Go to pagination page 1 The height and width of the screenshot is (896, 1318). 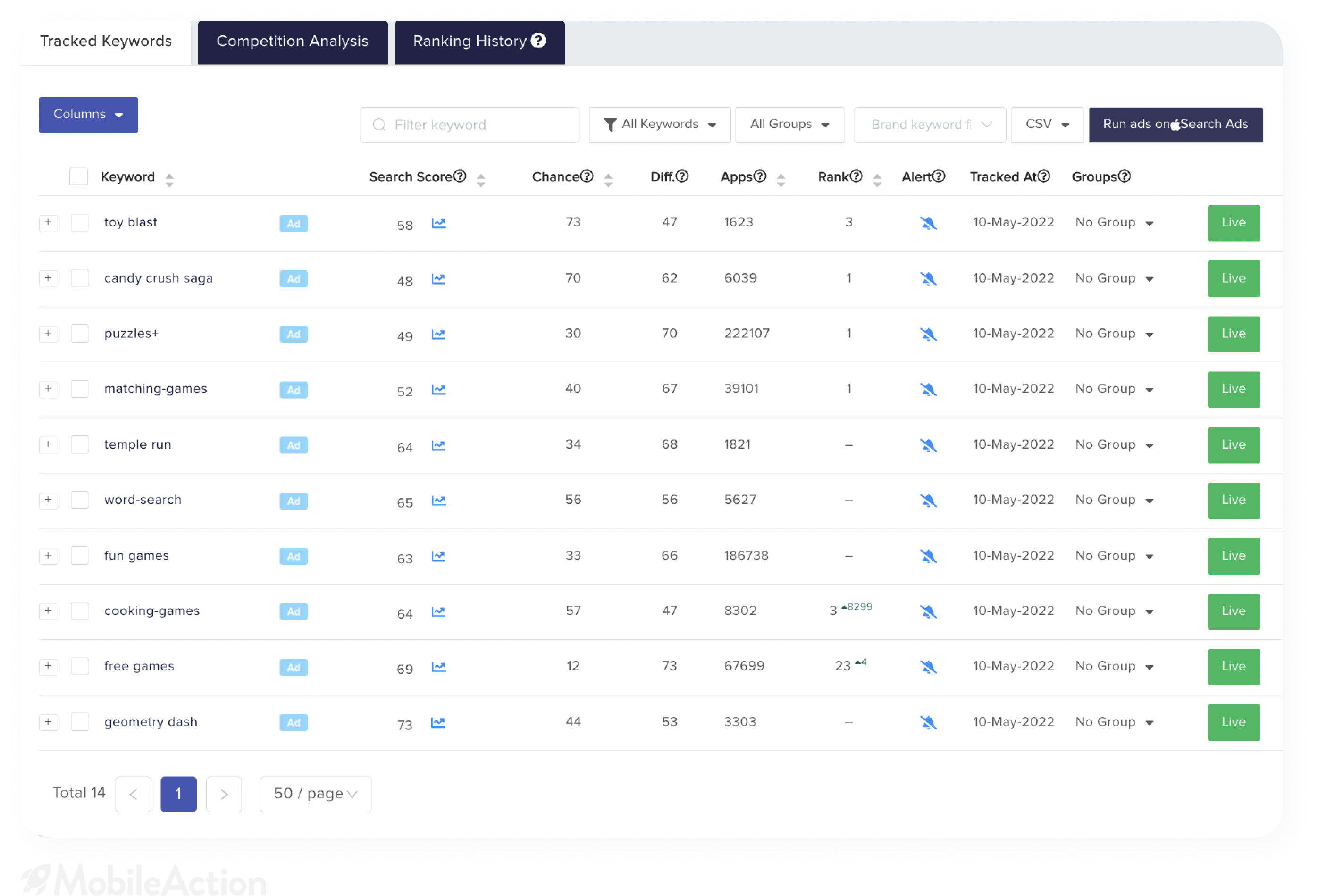point(178,794)
